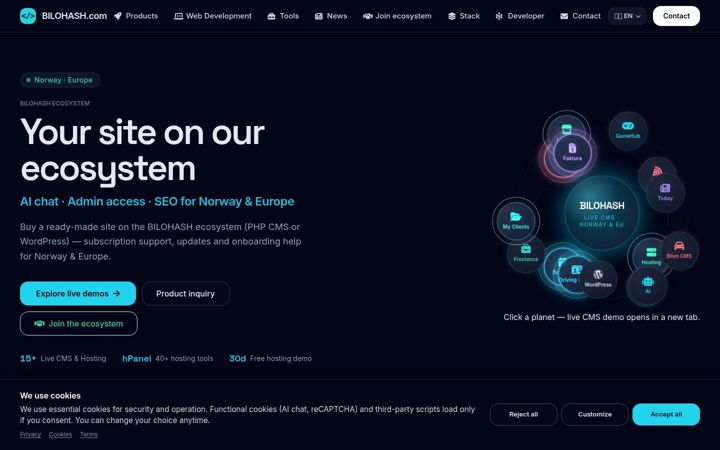Screen dimensions: 720x450
Task: Open the Freelance planet demo
Action: pos(526,253)
